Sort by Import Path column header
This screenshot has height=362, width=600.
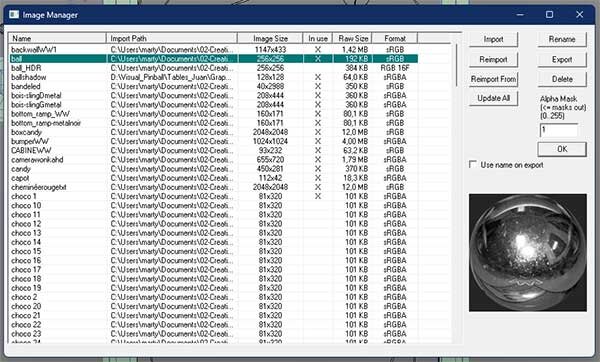171,38
